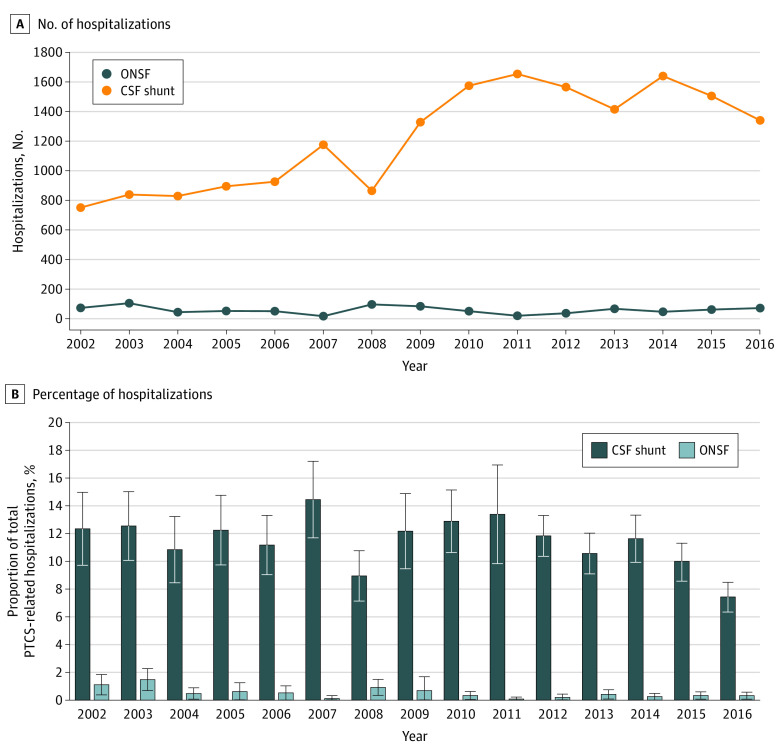Viewport: 780px width, 755px height.
Task: Click the CSF shunt 2007 data point
Action: (323, 145)
